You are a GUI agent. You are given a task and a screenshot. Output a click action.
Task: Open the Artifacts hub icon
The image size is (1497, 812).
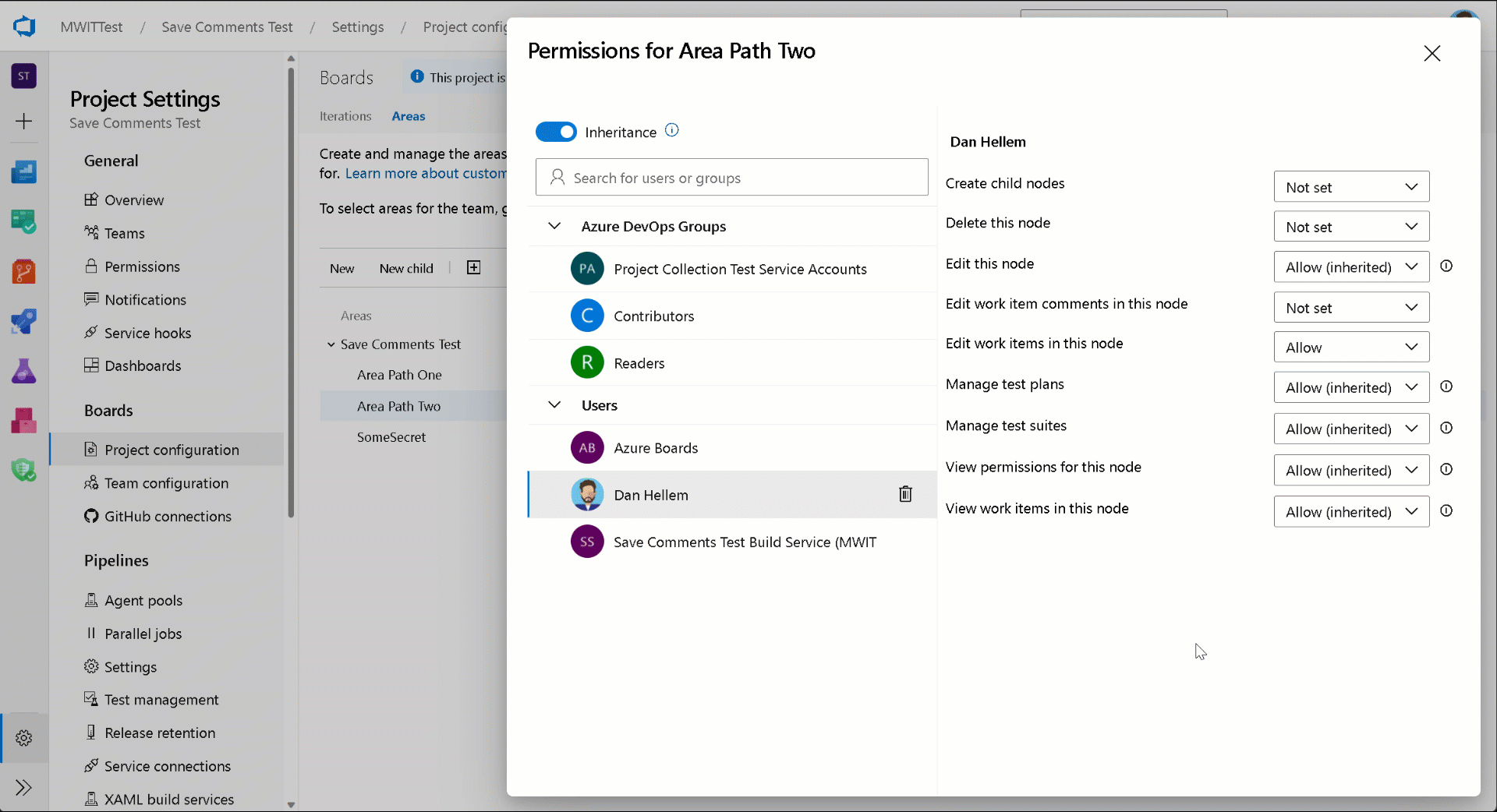(24, 420)
